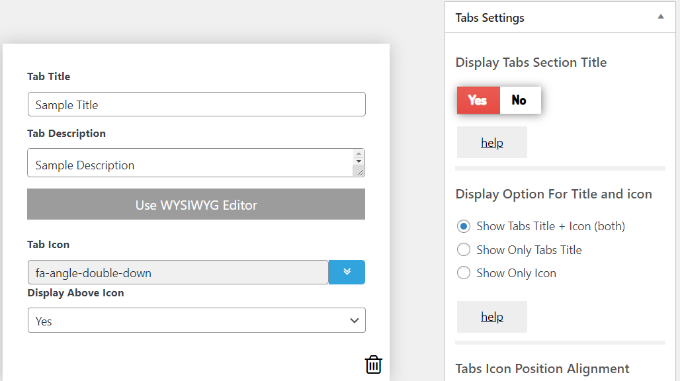Image resolution: width=680 pixels, height=381 pixels.
Task: Collapse the Tabs Settings panel arrow
Action: point(660,17)
